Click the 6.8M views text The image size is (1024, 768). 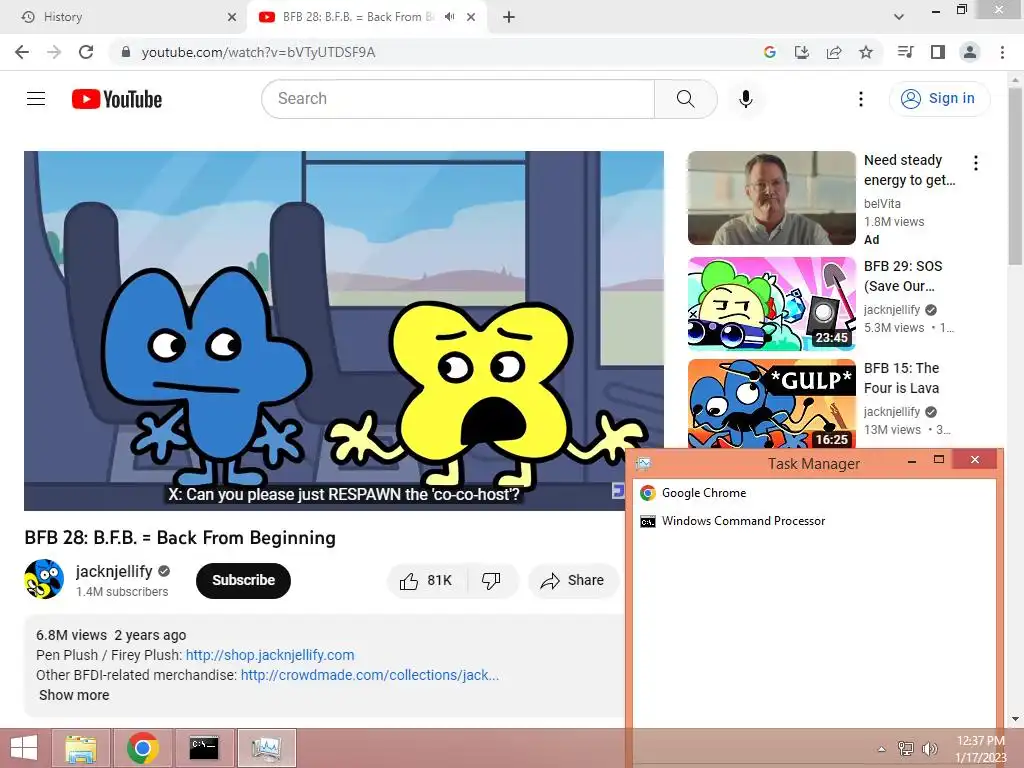coord(71,635)
